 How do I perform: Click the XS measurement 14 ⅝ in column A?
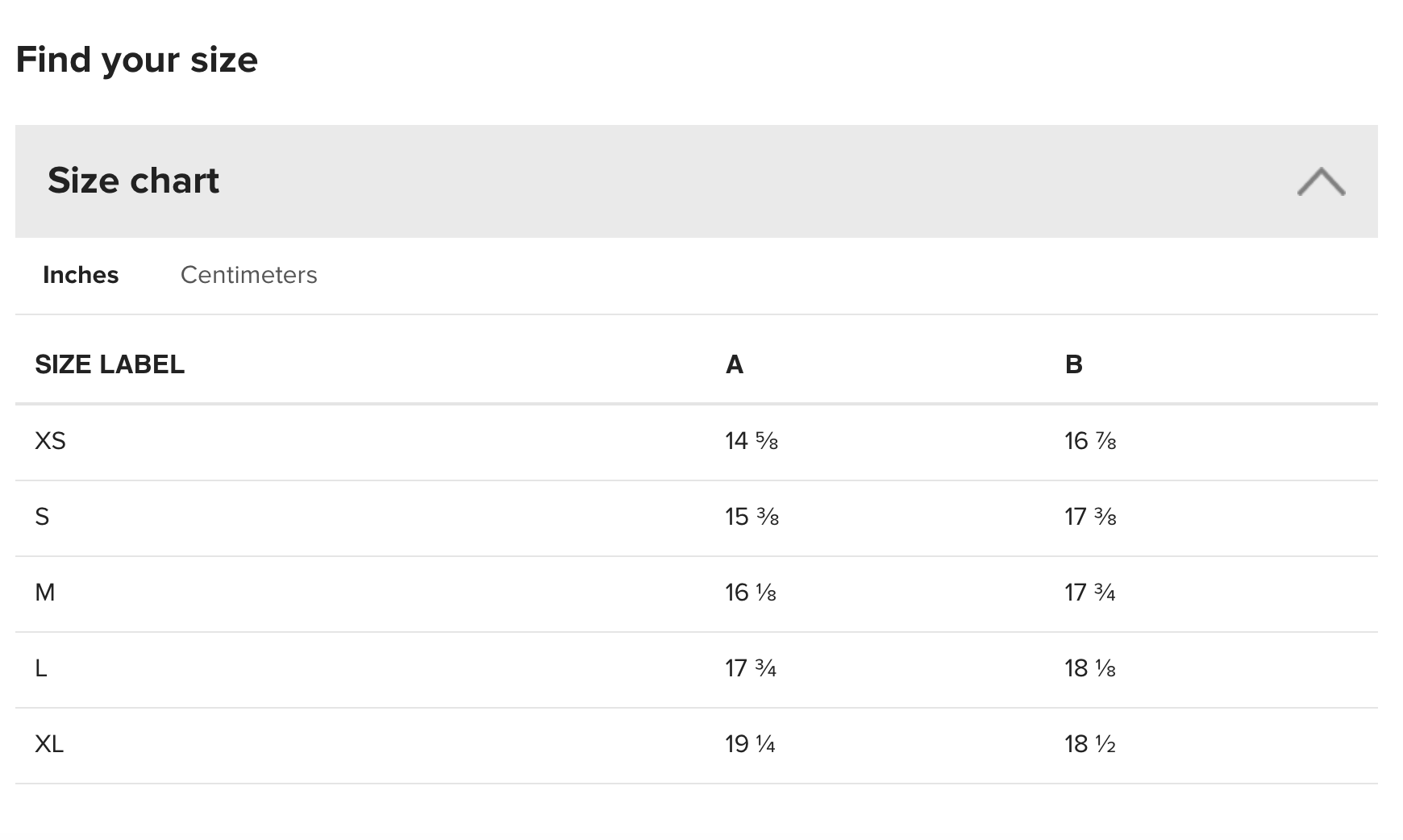[x=751, y=441]
